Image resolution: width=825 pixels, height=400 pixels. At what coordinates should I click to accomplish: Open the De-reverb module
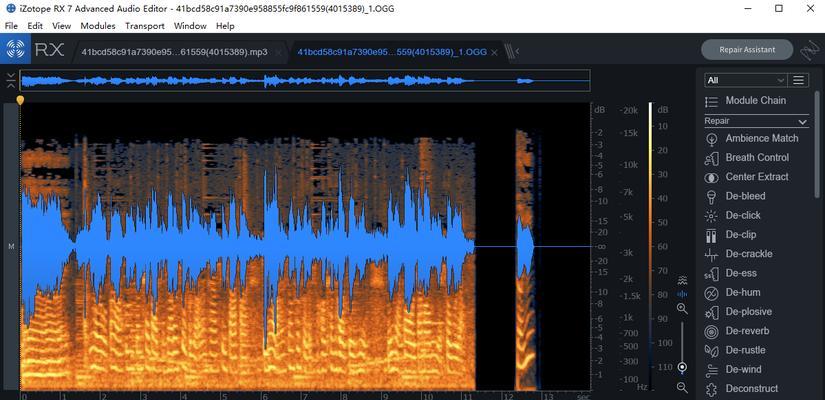(x=736, y=331)
